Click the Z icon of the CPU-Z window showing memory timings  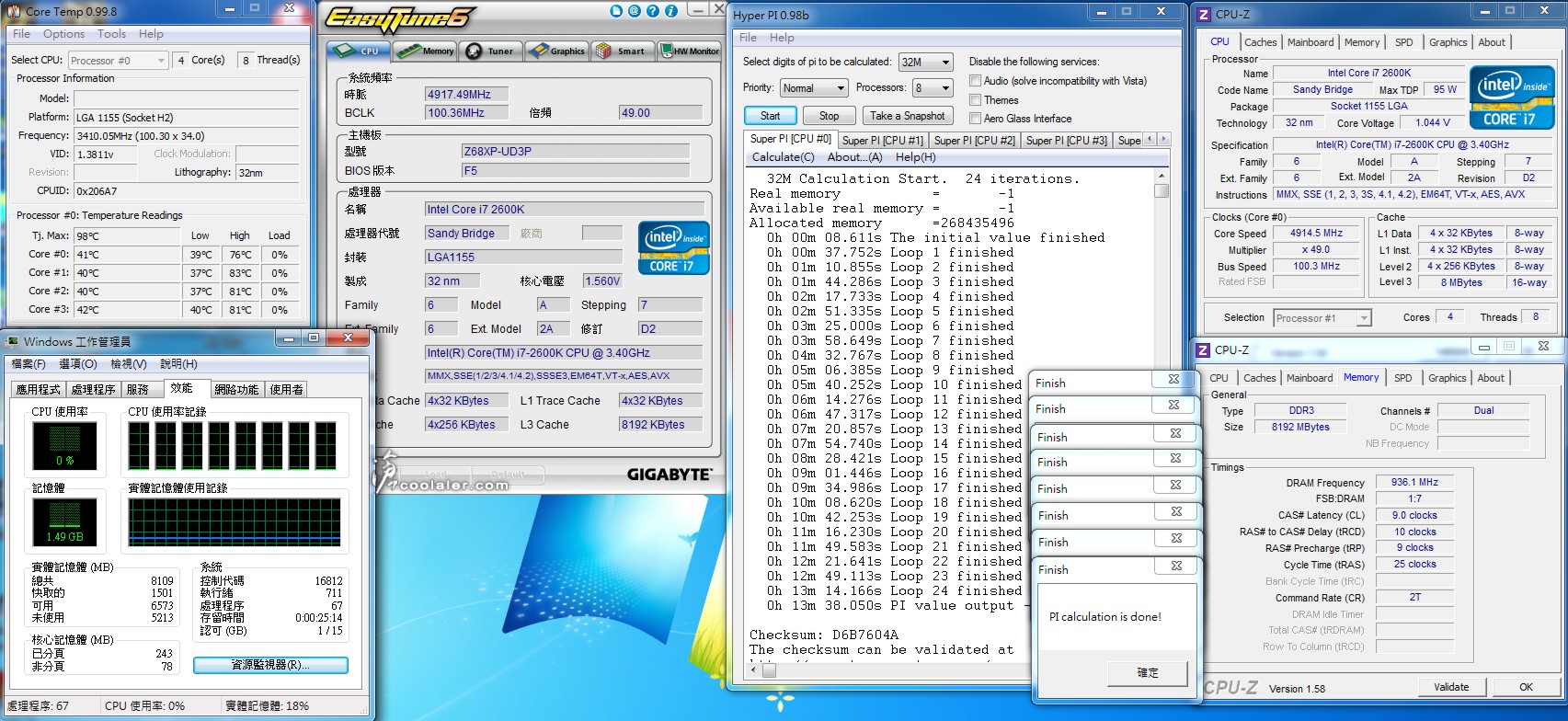tap(1203, 349)
